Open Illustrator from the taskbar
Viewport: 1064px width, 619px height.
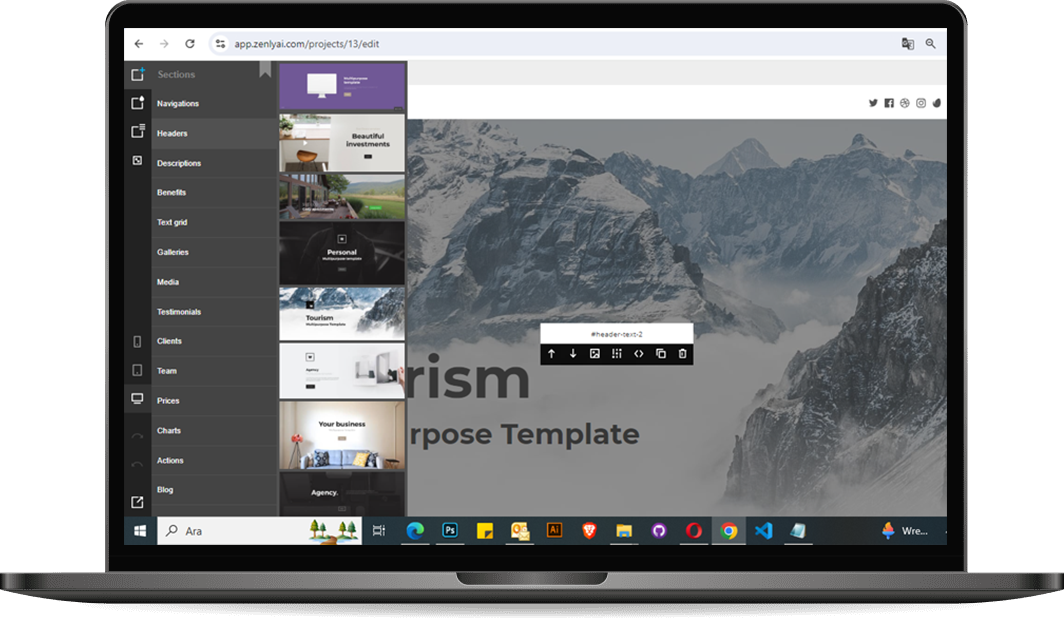[x=554, y=531]
